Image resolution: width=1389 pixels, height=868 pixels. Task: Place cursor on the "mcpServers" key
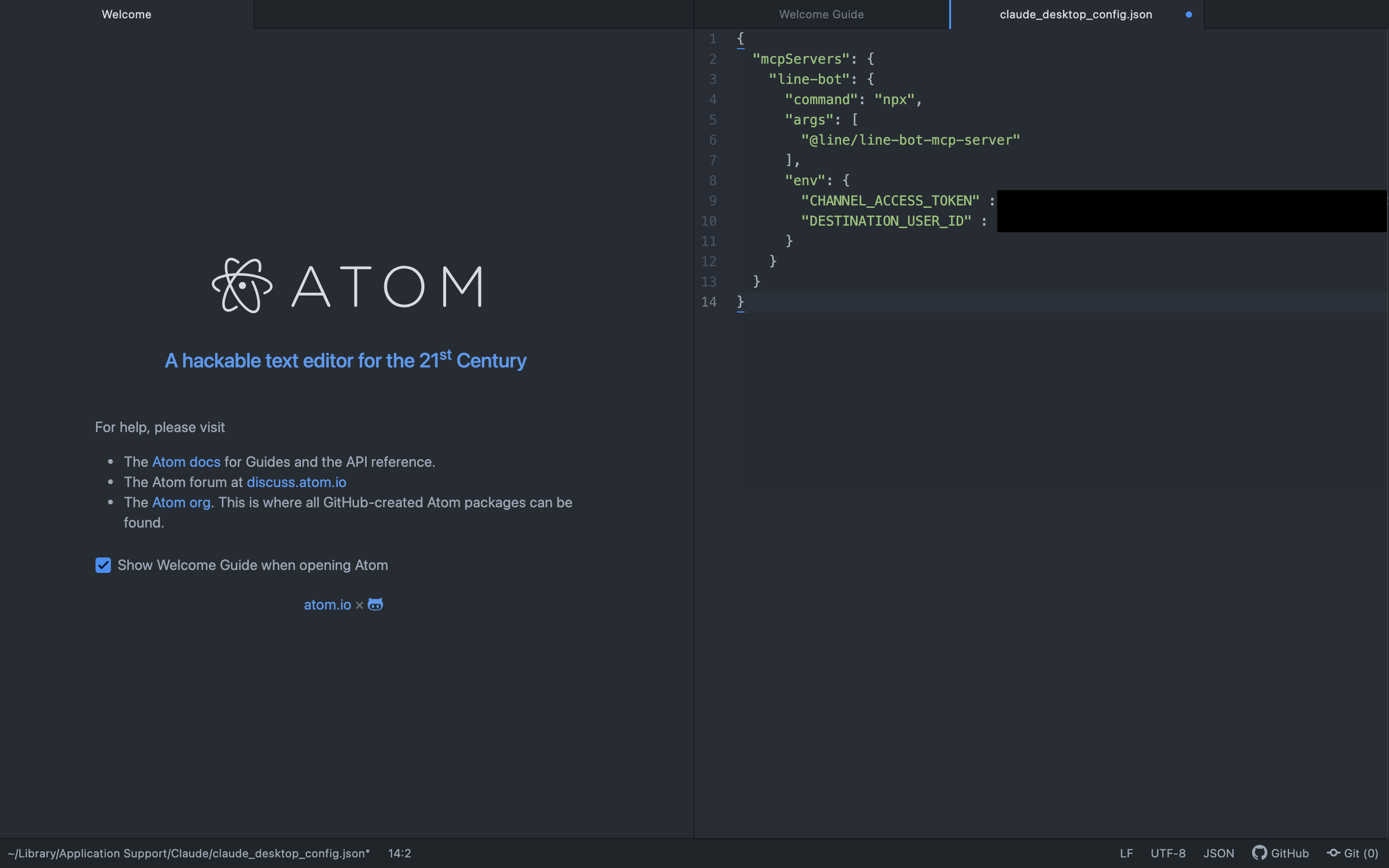pyautogui.click(x=801, y=59)
